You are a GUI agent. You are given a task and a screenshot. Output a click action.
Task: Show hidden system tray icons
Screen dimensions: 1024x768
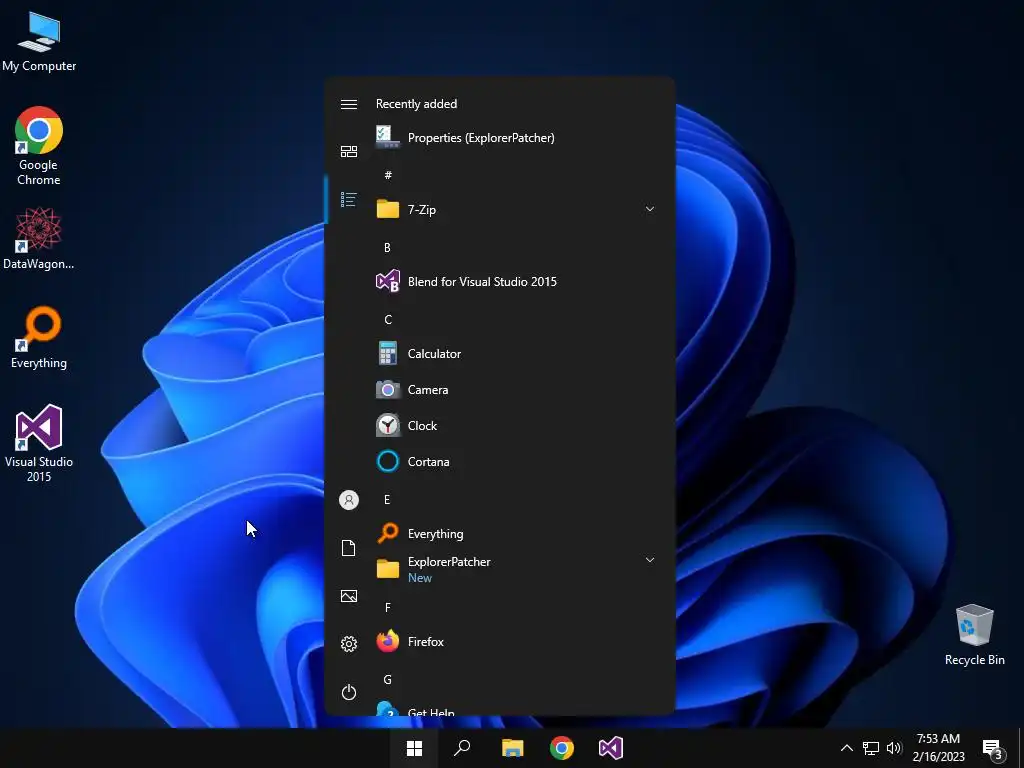846,748
